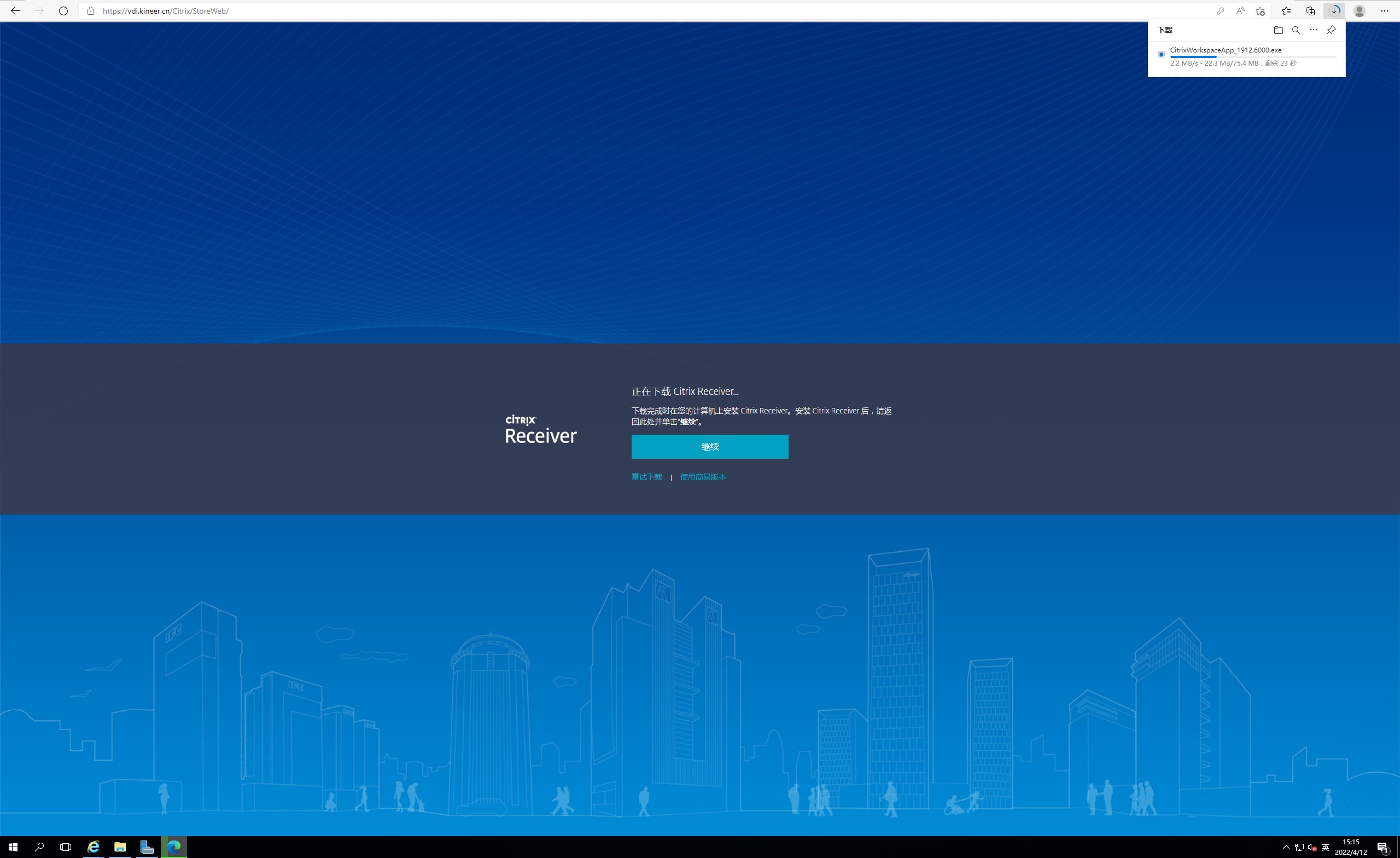Add this page to favorites
The width and height of the screenshot is (1400, 858).
pyautogui.click(x=1259, y=11)
